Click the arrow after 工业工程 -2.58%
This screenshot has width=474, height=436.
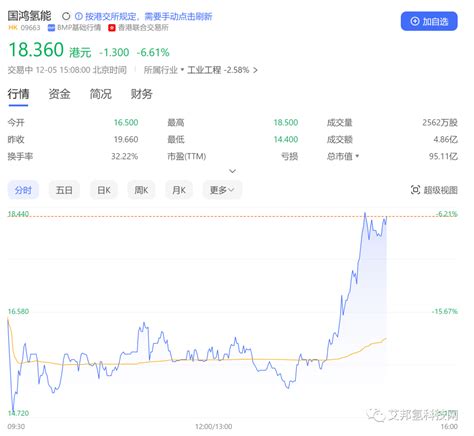[x=255, y=70]
